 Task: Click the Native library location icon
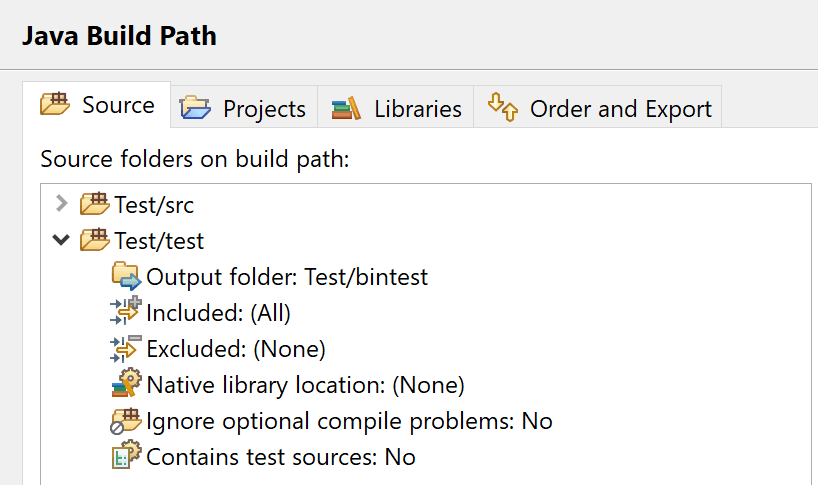pyautogui.click(x=126, y=383)
